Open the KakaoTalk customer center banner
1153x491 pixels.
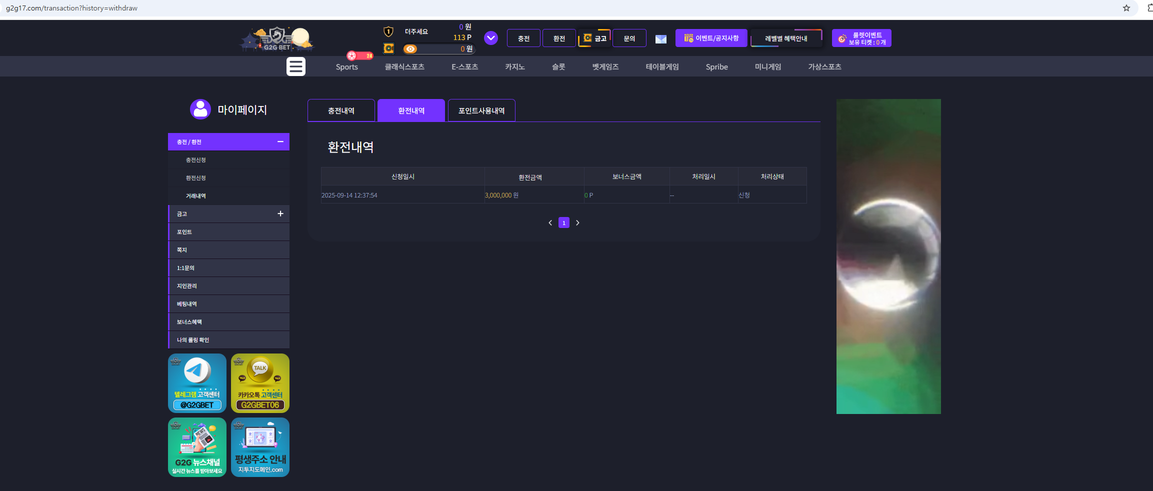click(260, 383)
